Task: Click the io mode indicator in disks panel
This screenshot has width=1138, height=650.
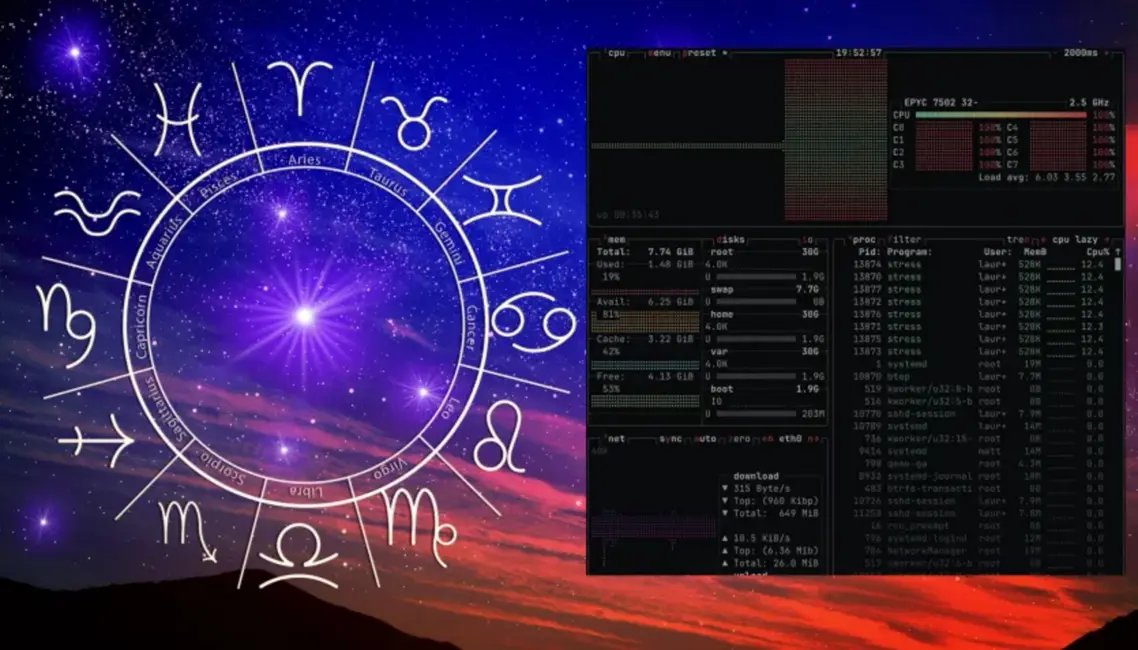Action: coord(809,240)
